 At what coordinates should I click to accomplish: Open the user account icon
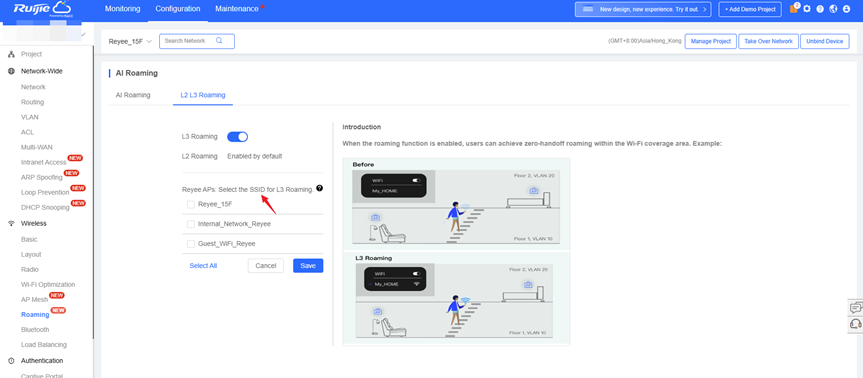pyautogui.click(x=846, y=9)
